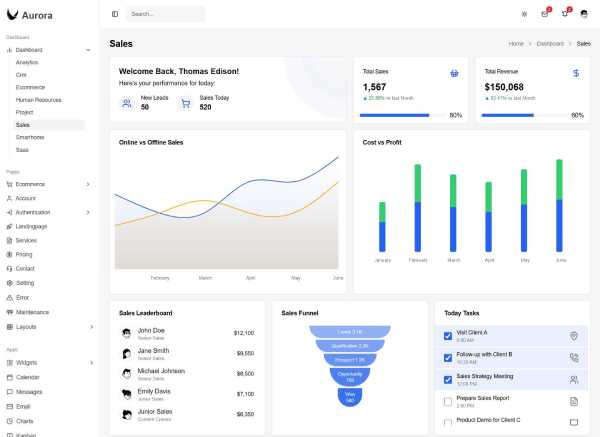Open John Doe in Sales Leaderboard
The image size is (600, 437).
tap(151, 330)
